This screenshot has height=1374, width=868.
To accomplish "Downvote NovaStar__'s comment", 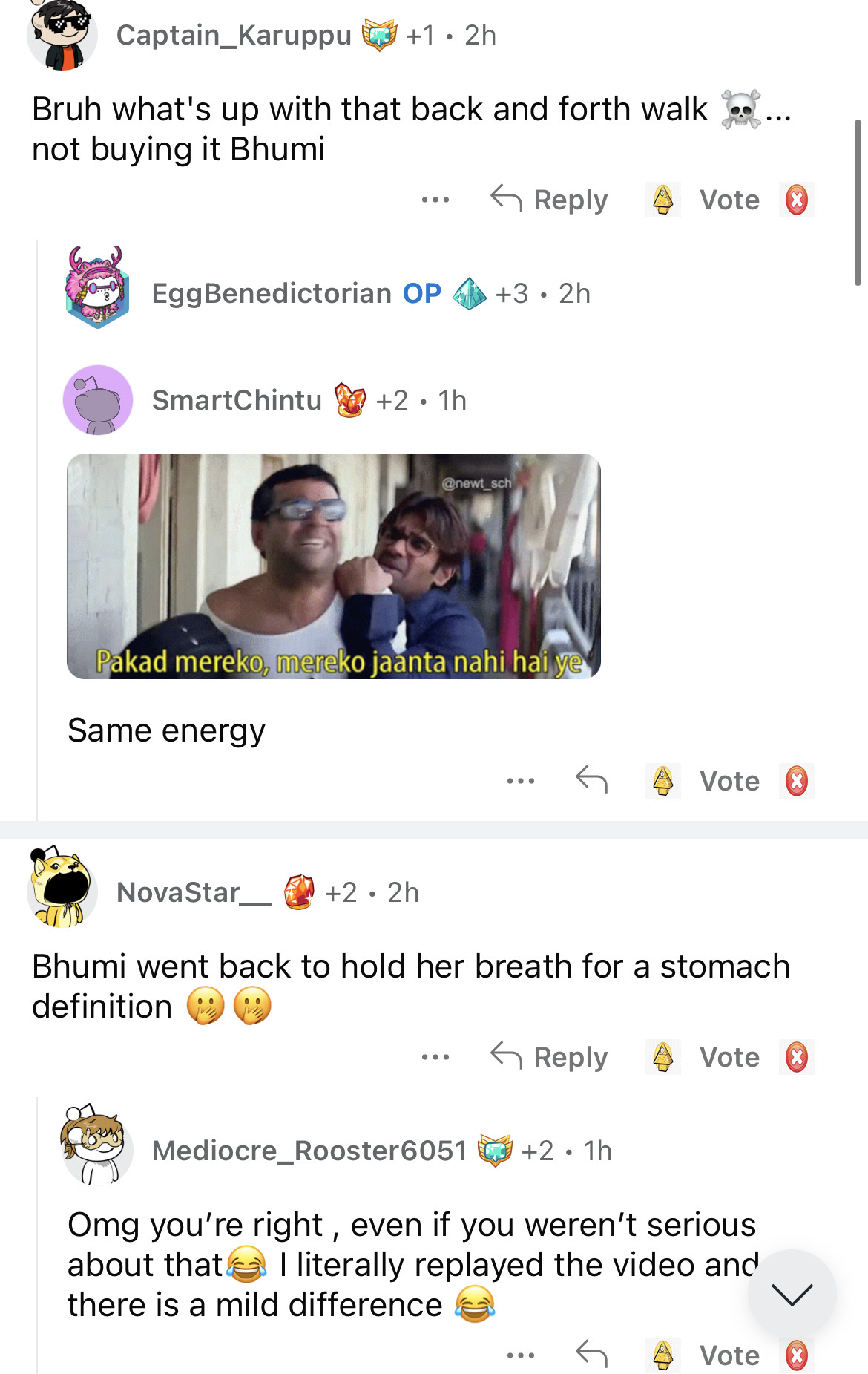I will tap(797, 1057).
